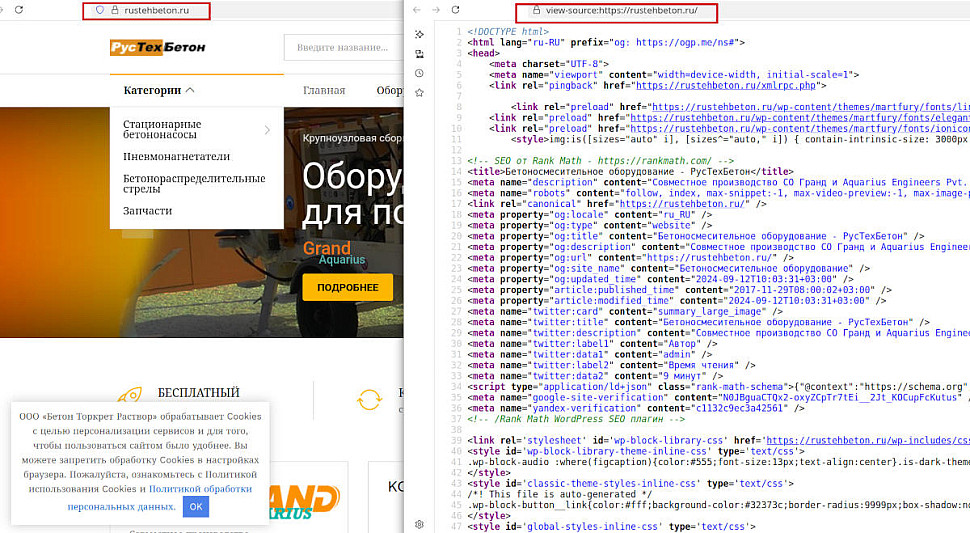Open the Пневмонагнетатели category

[176, 156]
